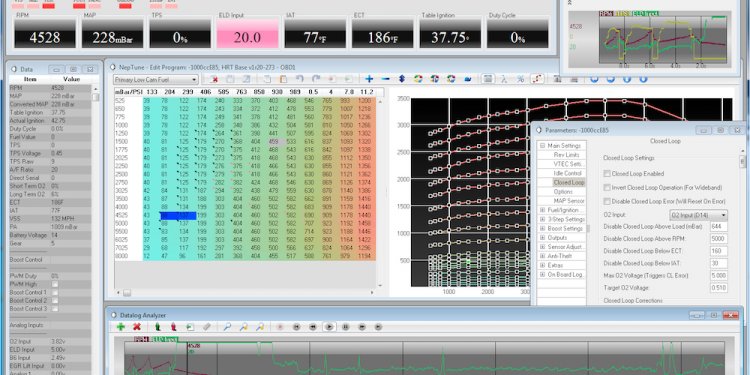Select Idle Control in the parameters tree
Image resolution: width=750 pixels, height=375 pixels.
[x=567, y=173]
